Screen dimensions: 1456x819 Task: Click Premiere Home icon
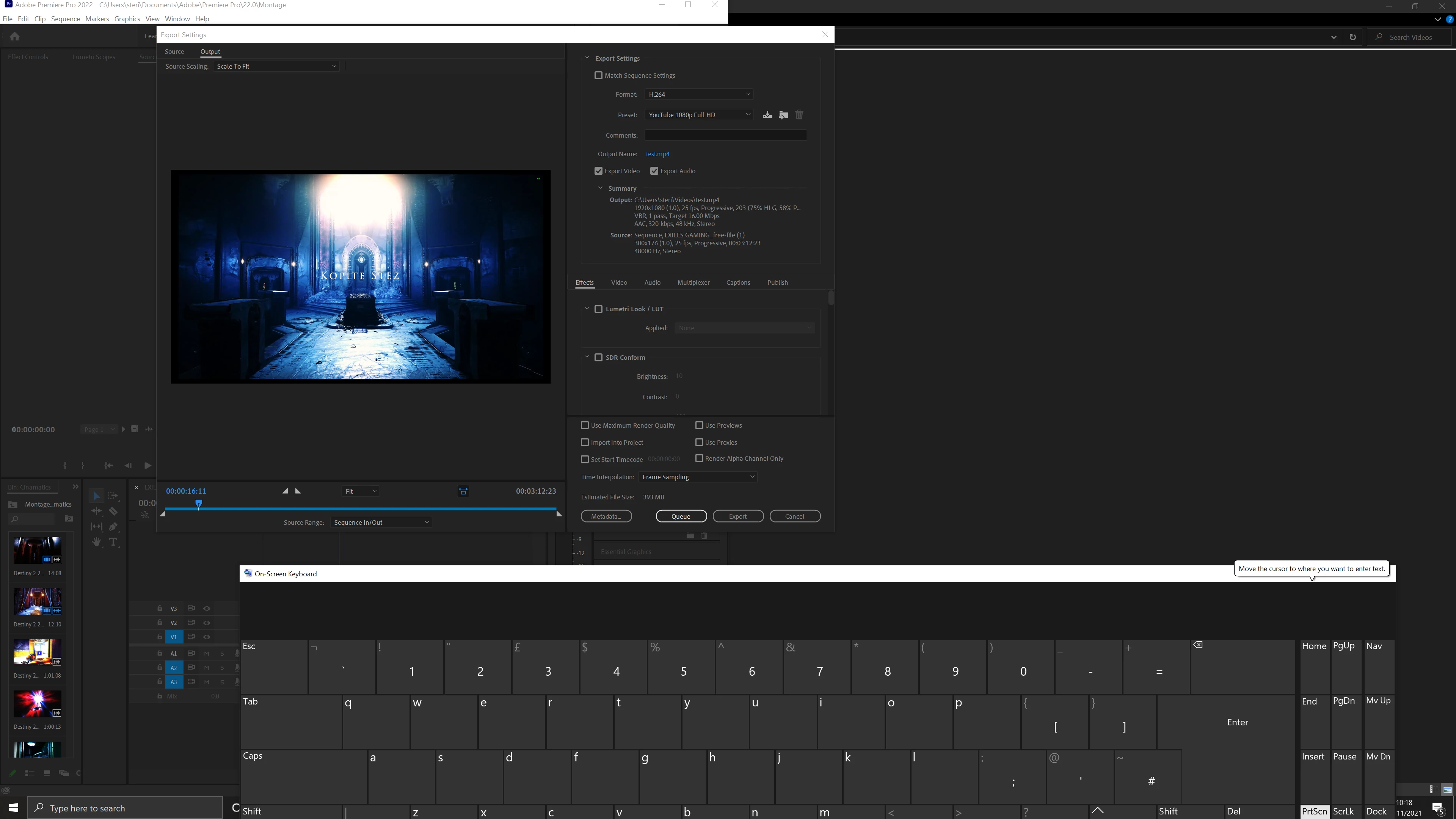(15, 36)
